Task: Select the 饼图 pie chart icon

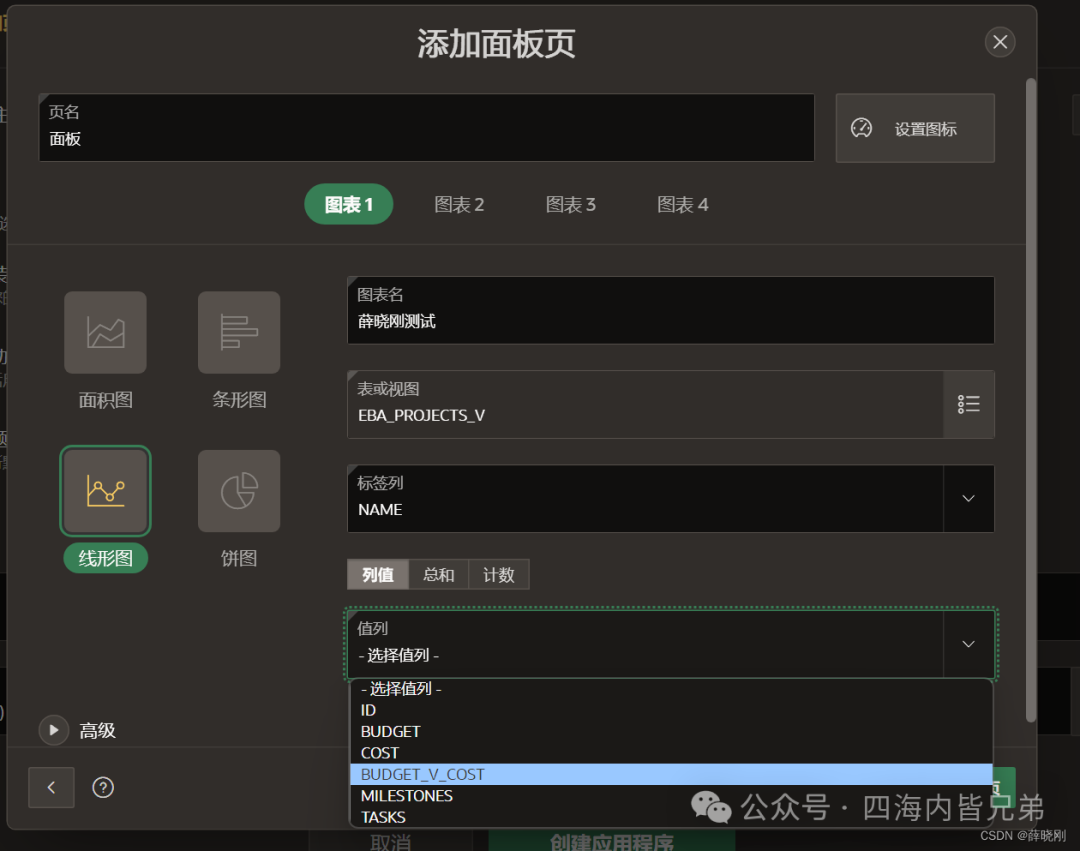Action: pyautogui.click(x=239, y=491)
